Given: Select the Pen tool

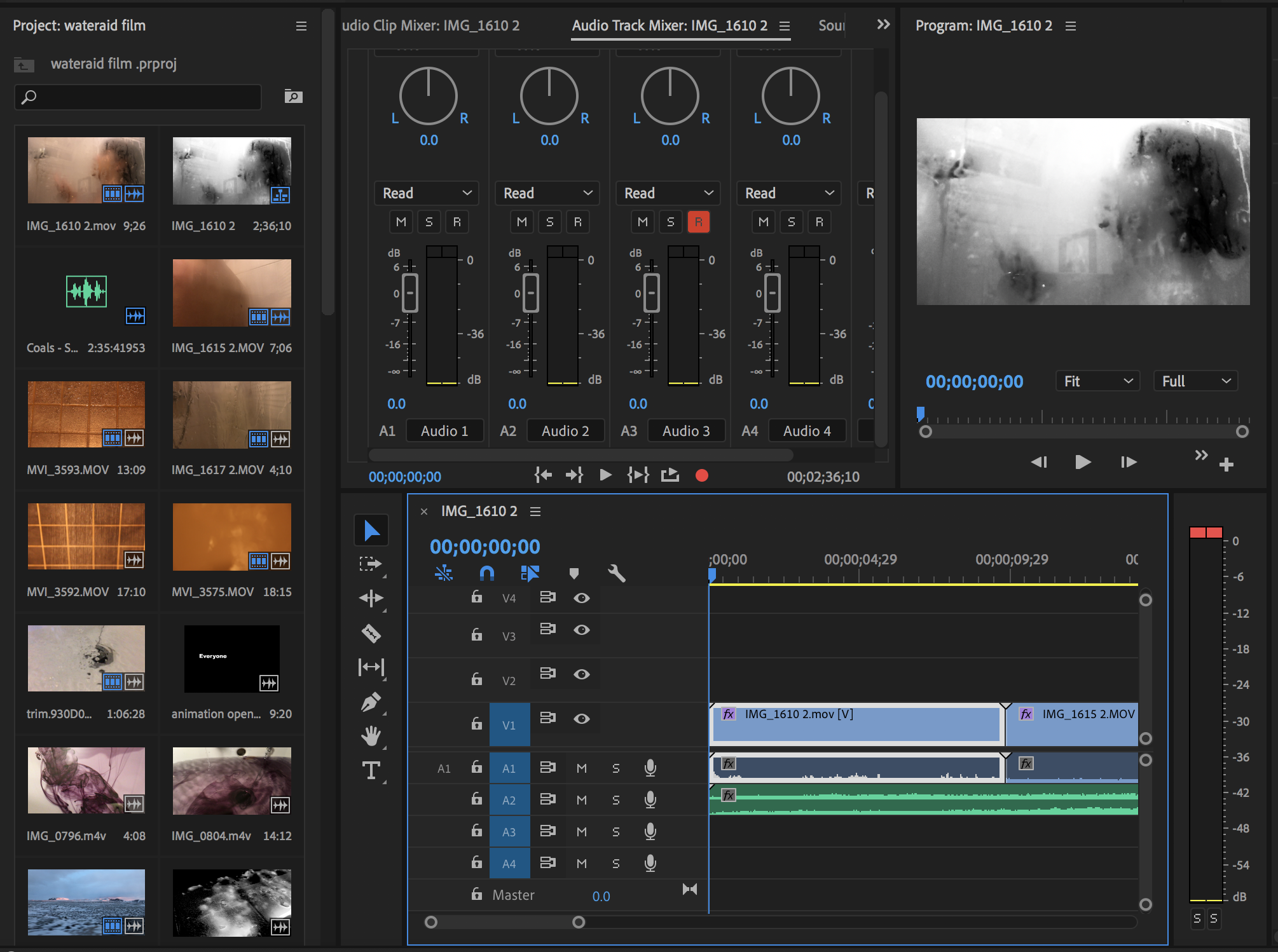Looking at the screenshot, I should (x=371, y=702).
